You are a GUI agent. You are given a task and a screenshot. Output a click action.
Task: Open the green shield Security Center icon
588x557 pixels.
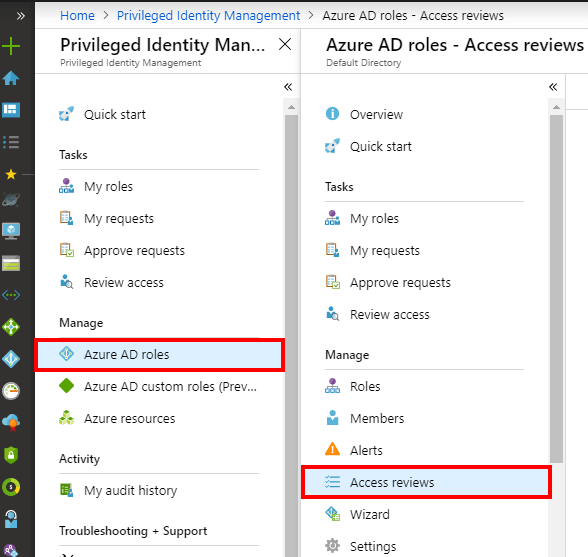coord(11,455)
